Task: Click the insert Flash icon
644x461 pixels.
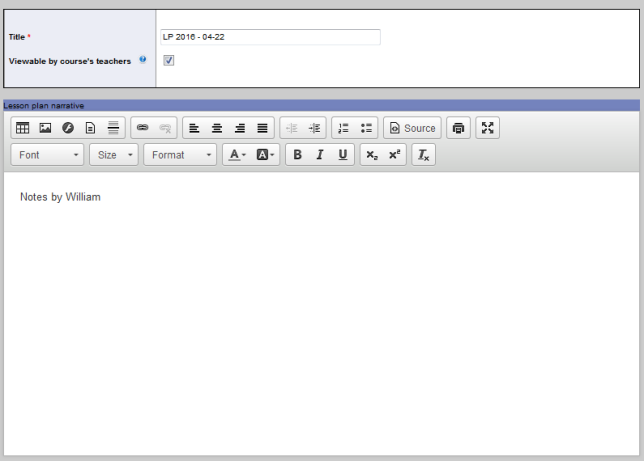Action: coord(68,128)
